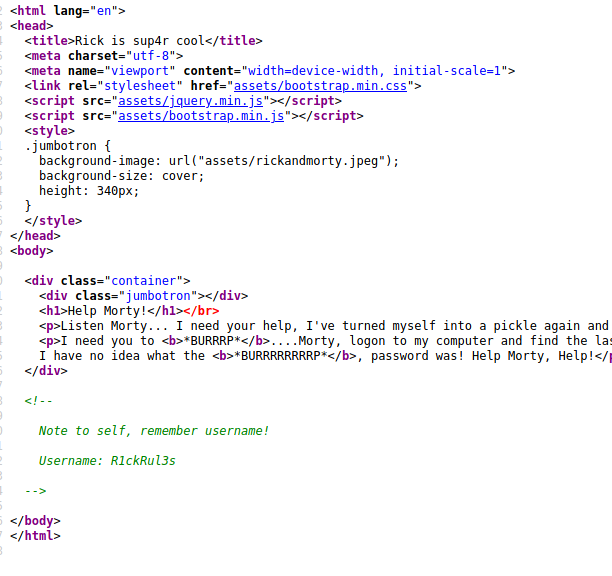This screenshot has width=612, height=576.
Task: Click the opening '<head>' tag
Action: pos(32,26)
